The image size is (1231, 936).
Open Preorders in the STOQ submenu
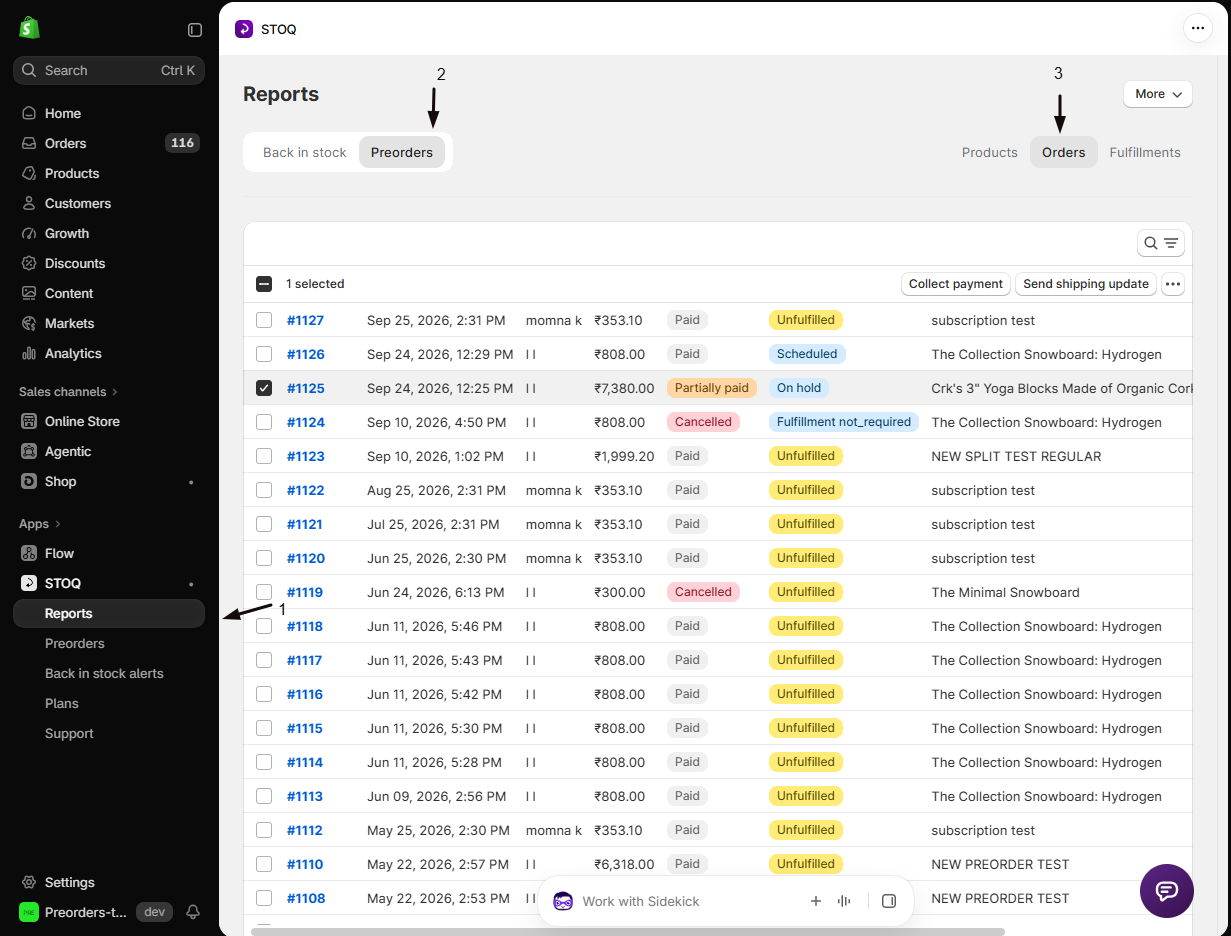pos(109,643)
